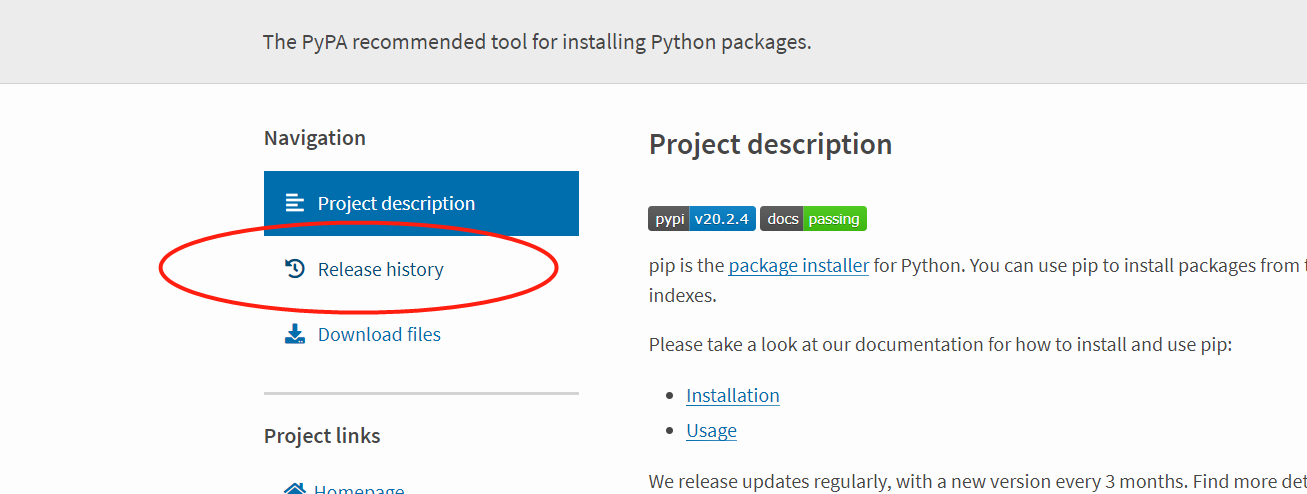
Task: Open the Installation documentation link
Action: coord(732,396)
